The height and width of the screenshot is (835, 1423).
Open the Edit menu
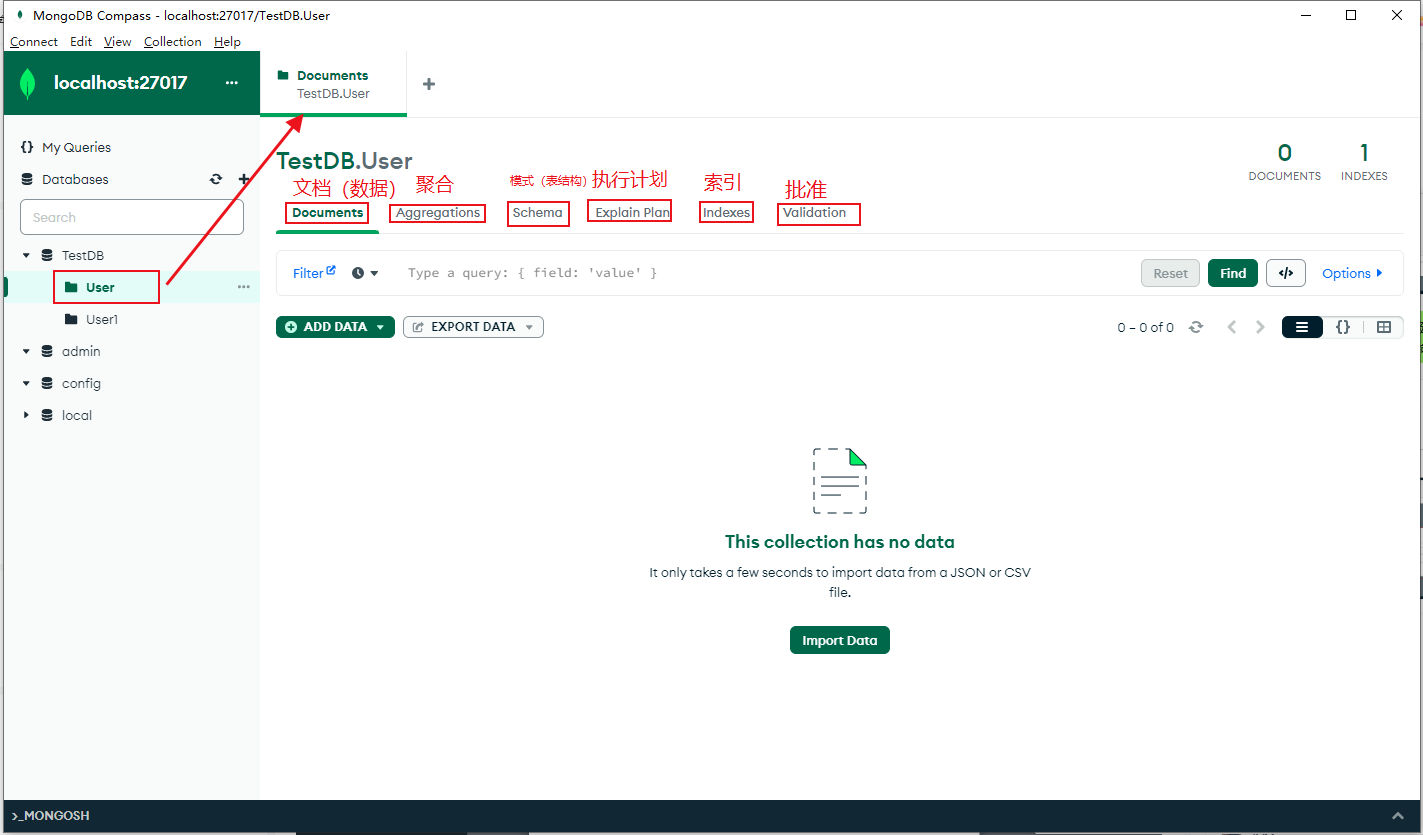81,41
